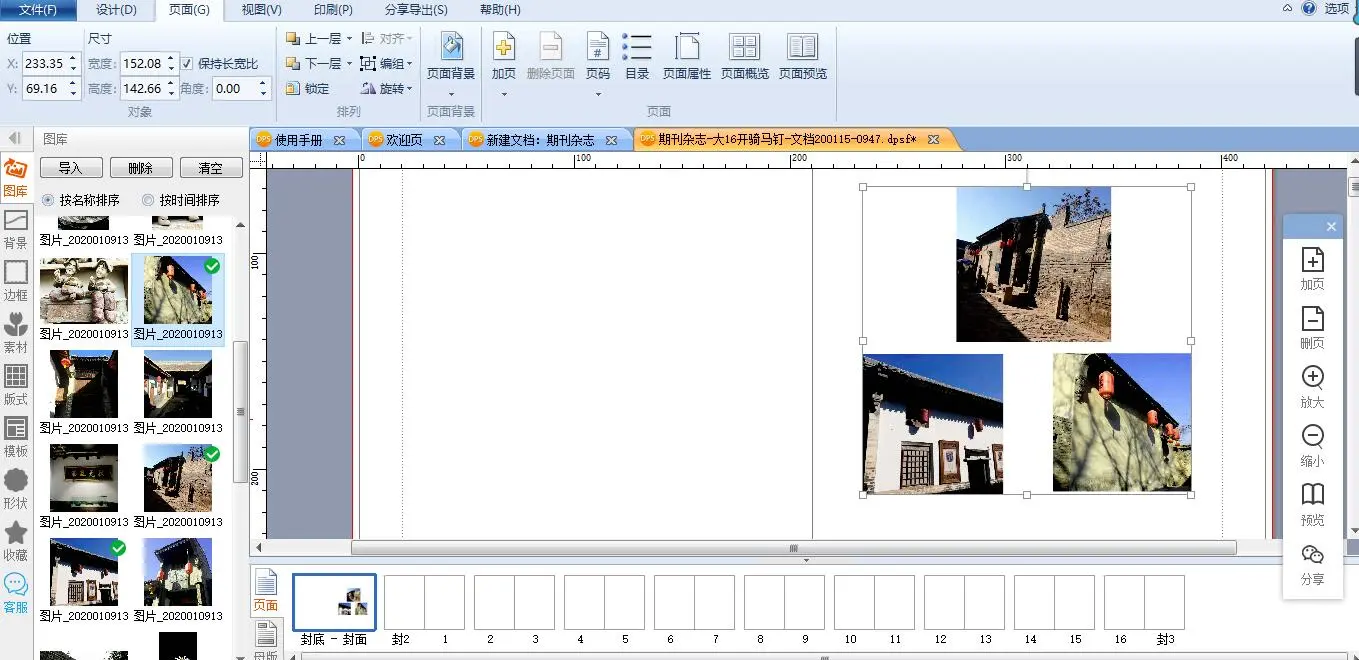The height and width of the screenshot is (660, 1359).
Task: Select 按名称排序 sort by name option
Action: (48, 200)
